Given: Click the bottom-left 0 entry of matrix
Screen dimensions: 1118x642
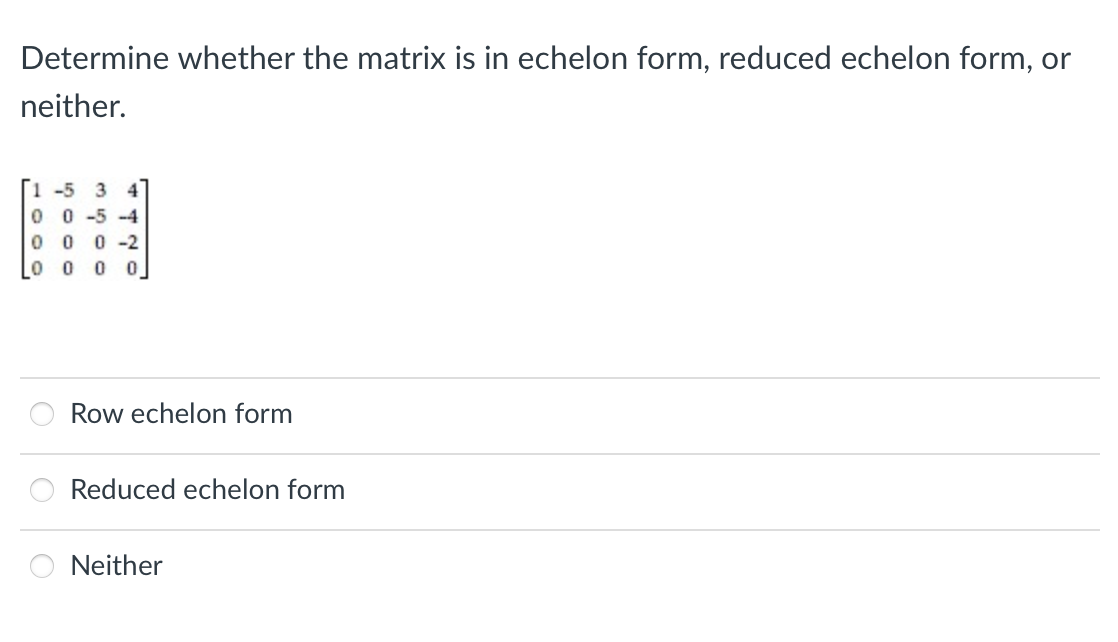Looking at the screenshot, I should click(37, 269).
